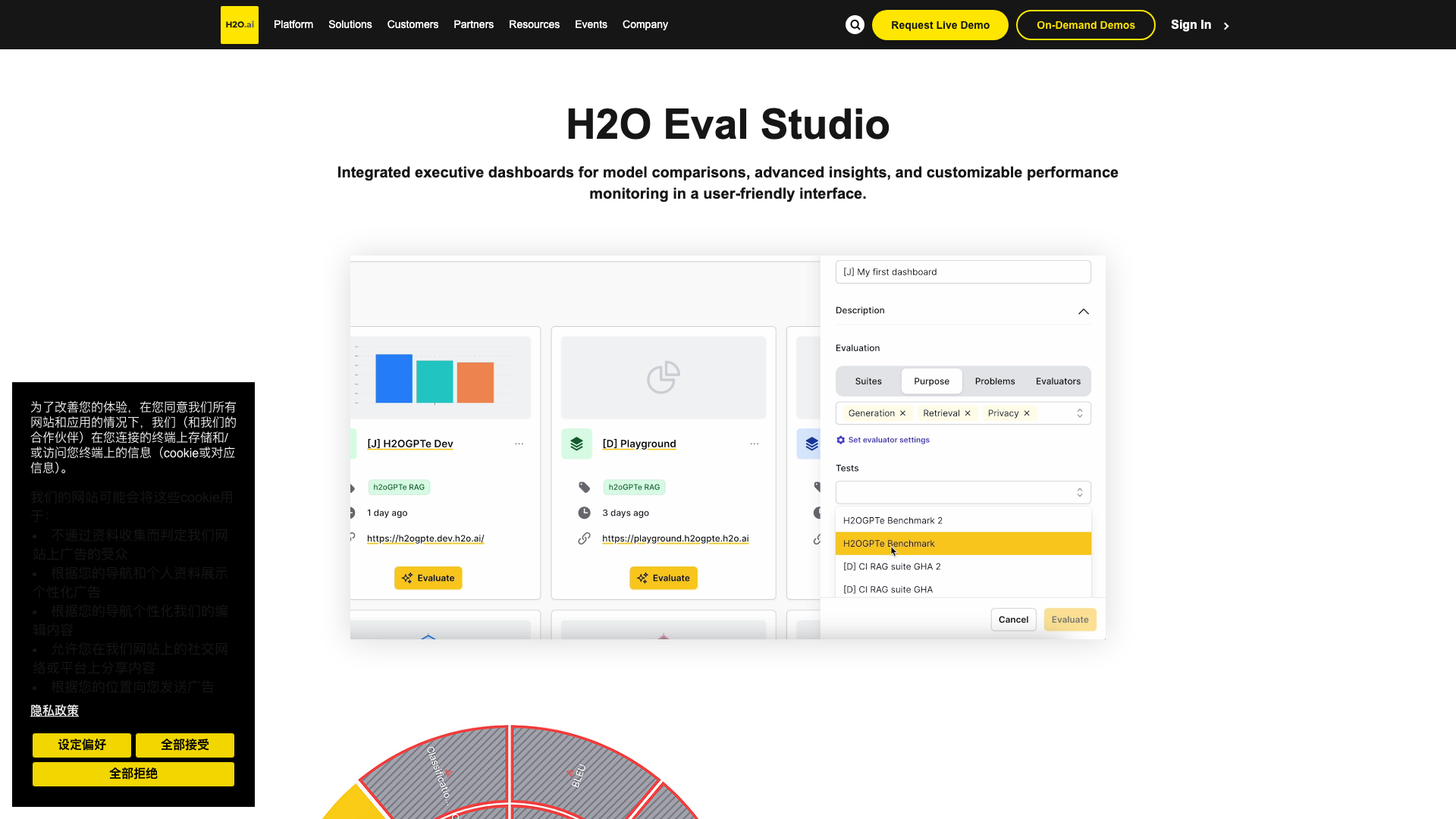Click the dashboard name input field

pos(963,272)
